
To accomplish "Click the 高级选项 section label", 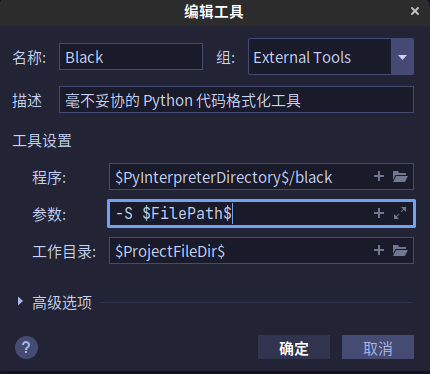I will click(62, 303).
